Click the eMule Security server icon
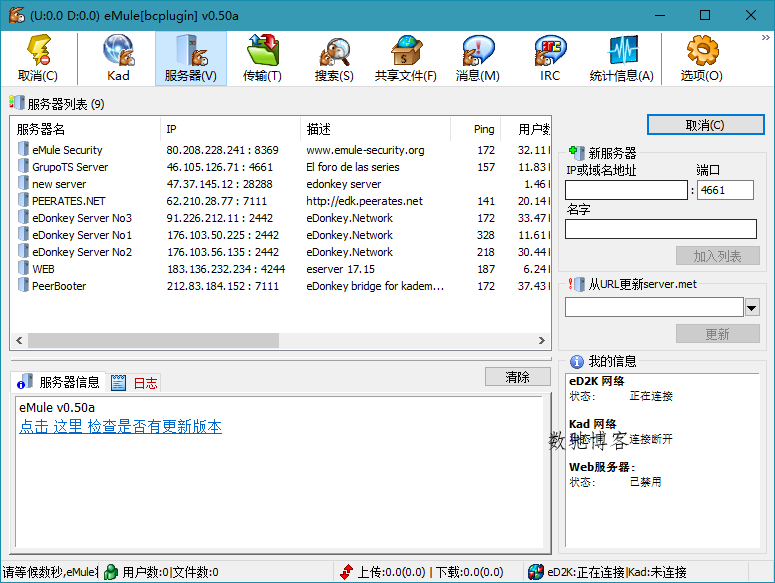Viewport: 775px width, 583px height. [23, 149]
